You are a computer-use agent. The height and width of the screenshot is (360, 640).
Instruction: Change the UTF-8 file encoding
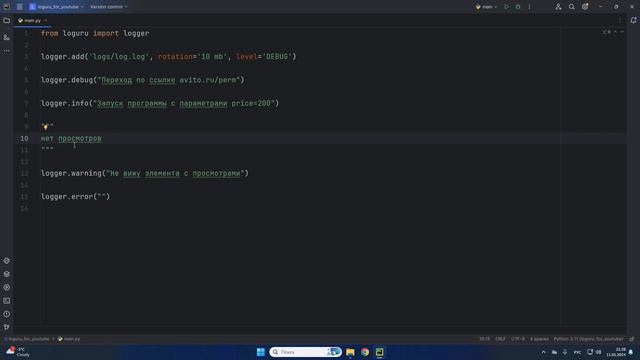point(518,339)
